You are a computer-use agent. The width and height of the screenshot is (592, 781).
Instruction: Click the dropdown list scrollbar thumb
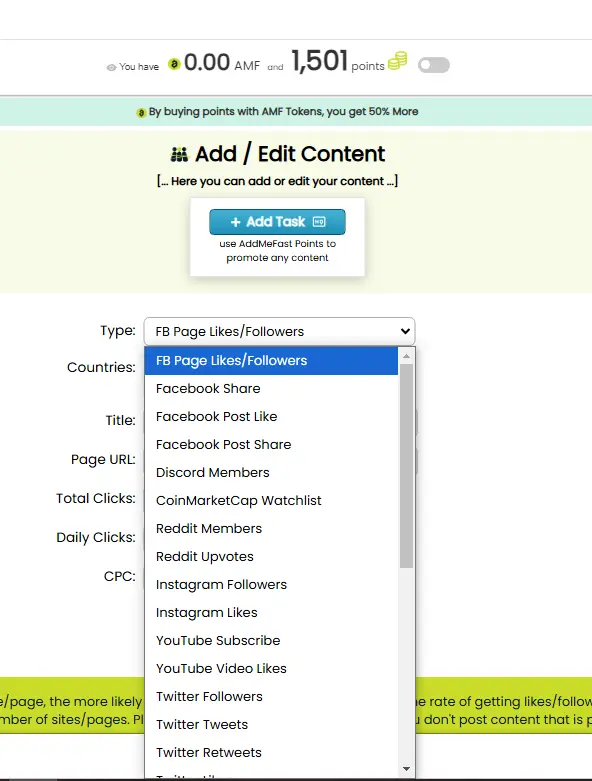click(406, 466)
